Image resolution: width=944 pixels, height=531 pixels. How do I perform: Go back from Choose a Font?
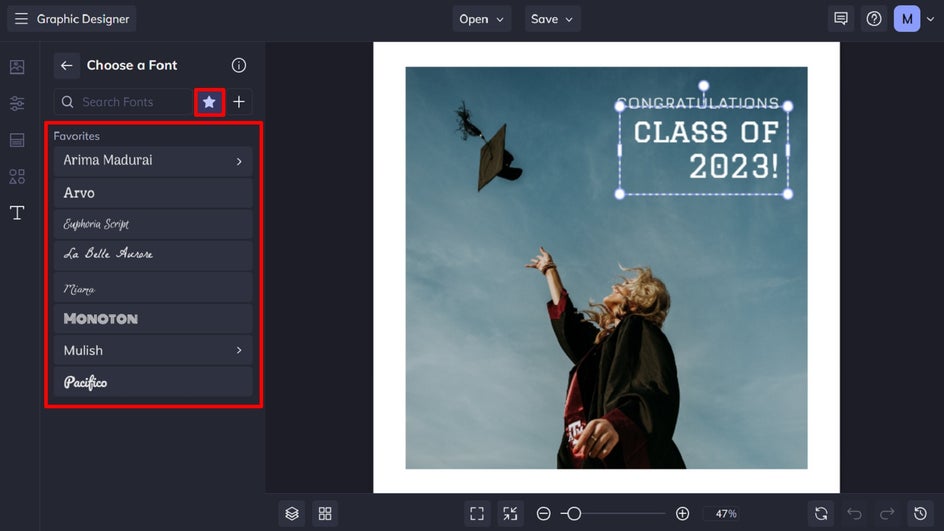click(66, 66)
